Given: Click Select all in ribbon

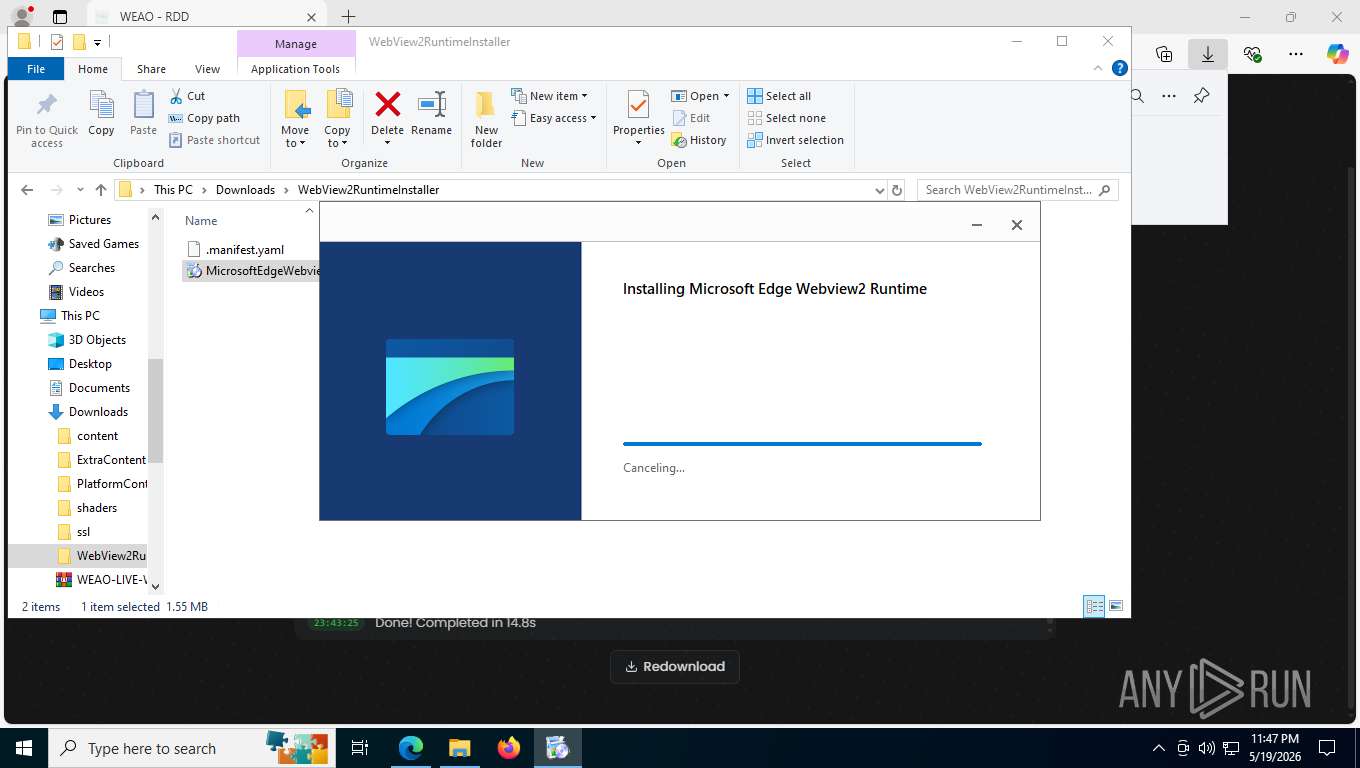Looking at the screenshot, I should click(x=779, y=96).
